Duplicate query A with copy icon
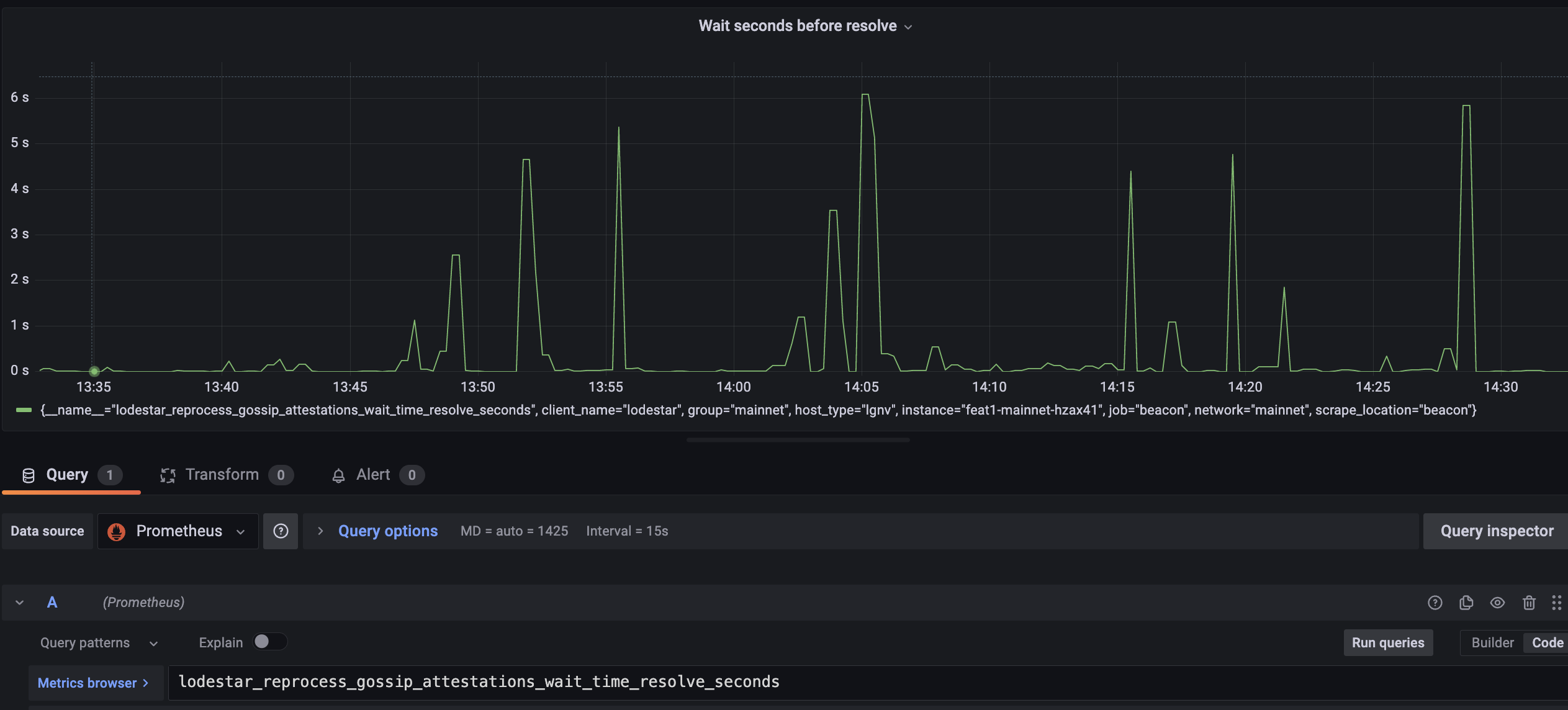Image resolution: width=1568 pixels, height=710 pixels. coord(1466,603)
